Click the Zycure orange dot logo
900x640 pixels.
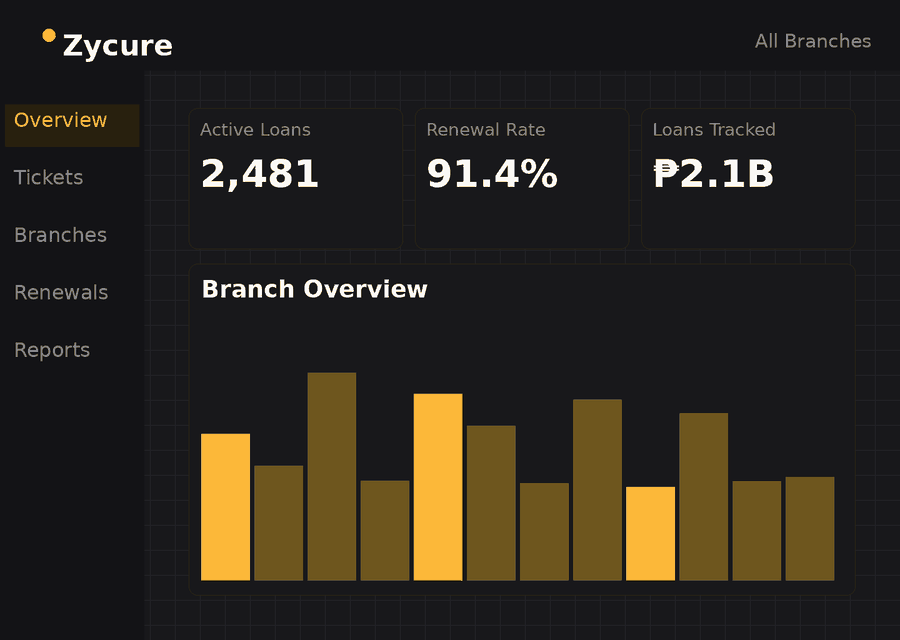tap(49, 36)
